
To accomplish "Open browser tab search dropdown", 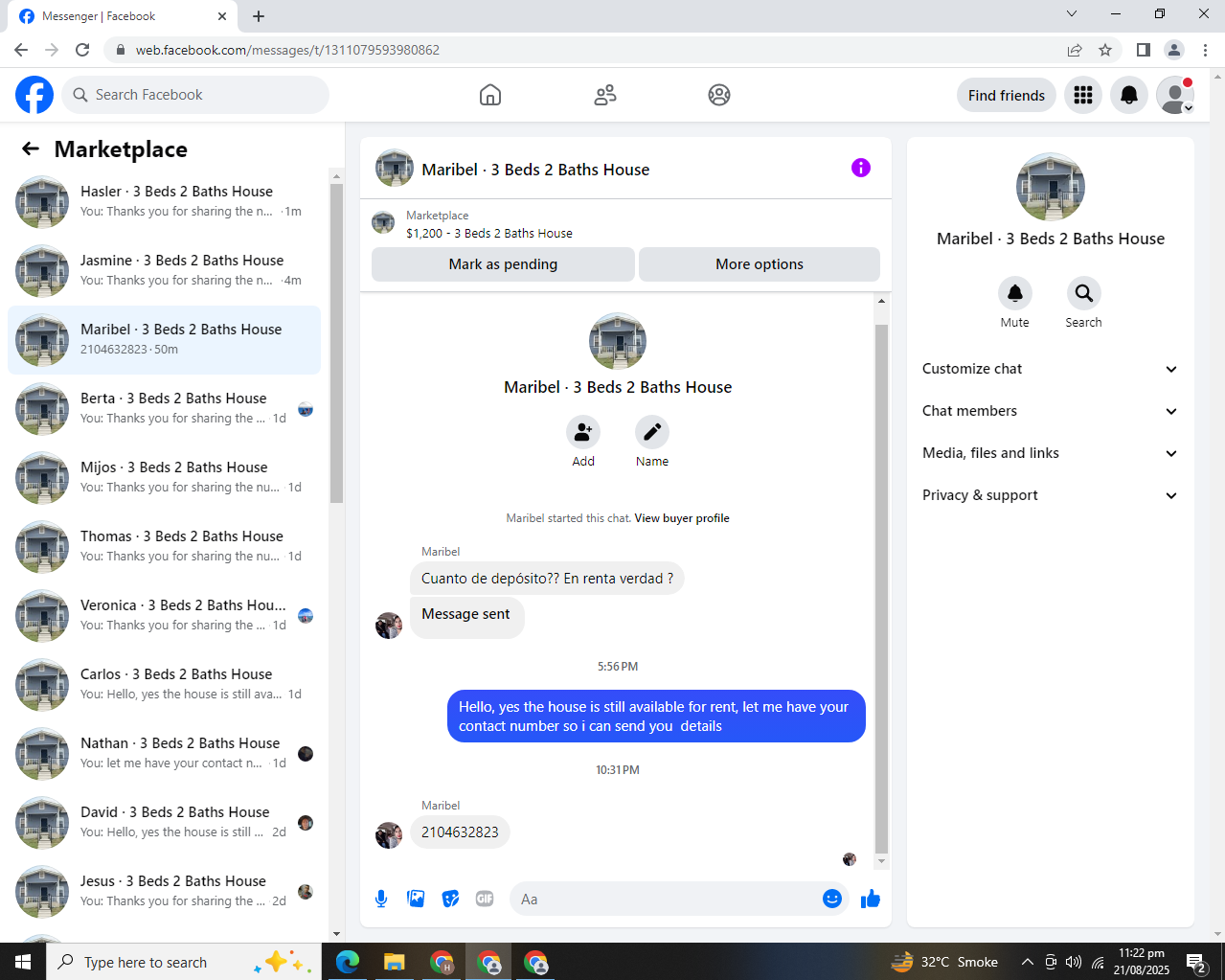I will tap(1072, 14).
